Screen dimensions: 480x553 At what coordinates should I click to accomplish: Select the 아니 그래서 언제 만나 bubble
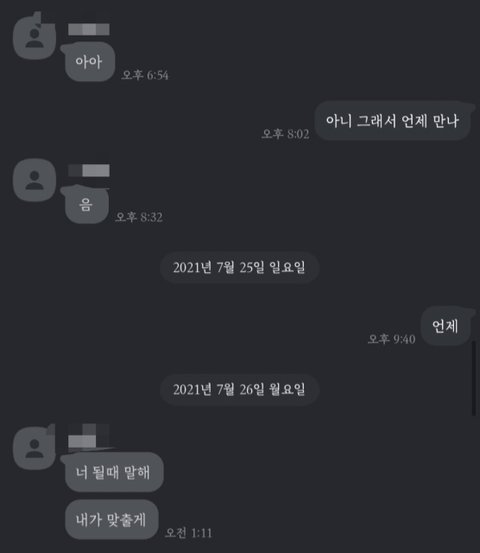393,121
